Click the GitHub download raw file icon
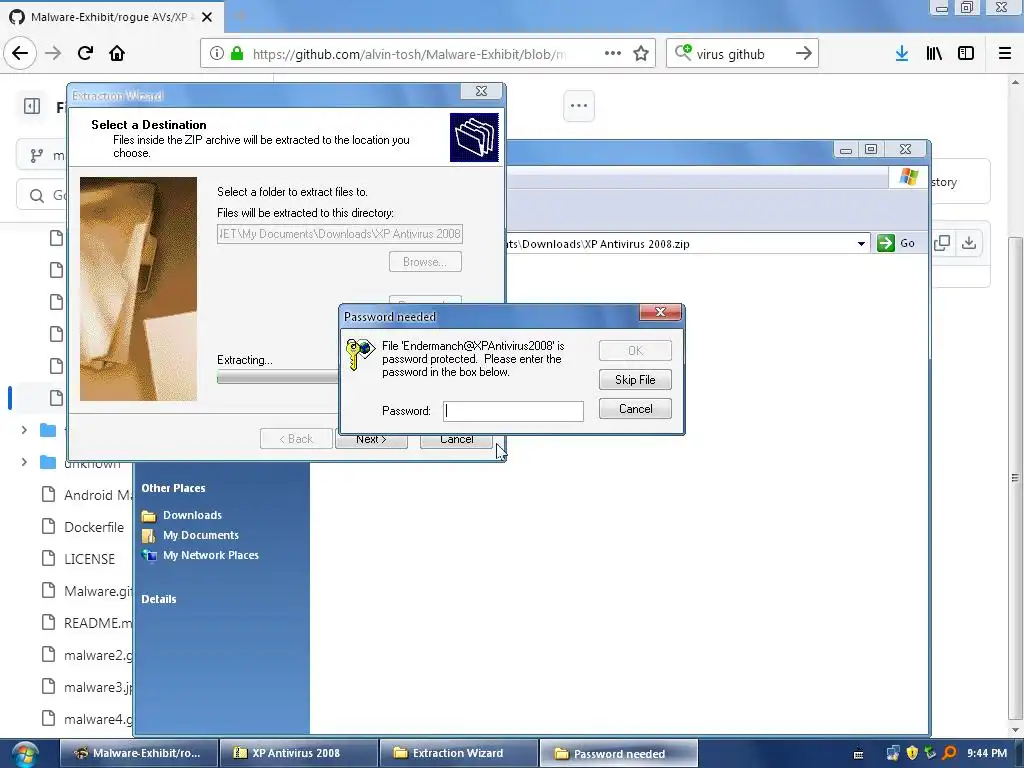The image size is (1024, 768). pos(969,243)
